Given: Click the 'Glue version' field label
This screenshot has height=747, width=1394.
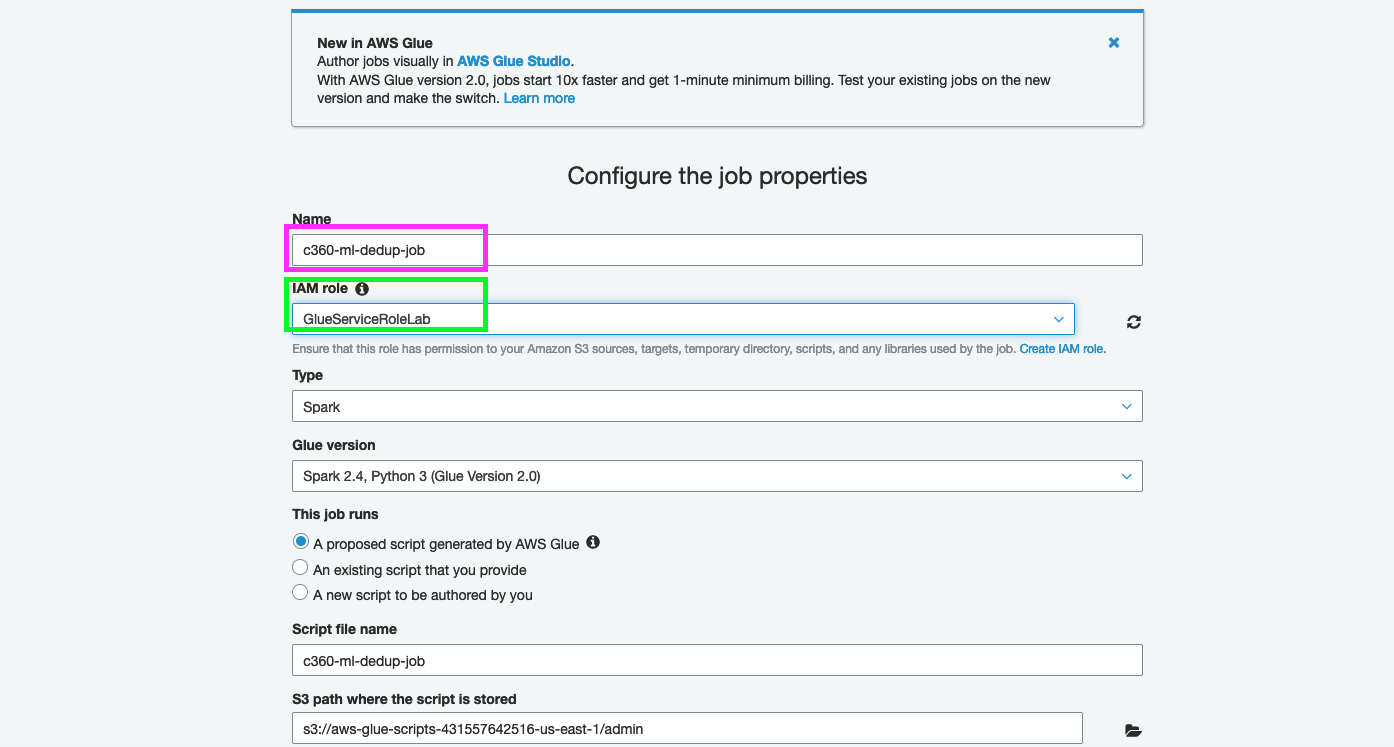Looking at the screenshot, I should pos(334,445).
